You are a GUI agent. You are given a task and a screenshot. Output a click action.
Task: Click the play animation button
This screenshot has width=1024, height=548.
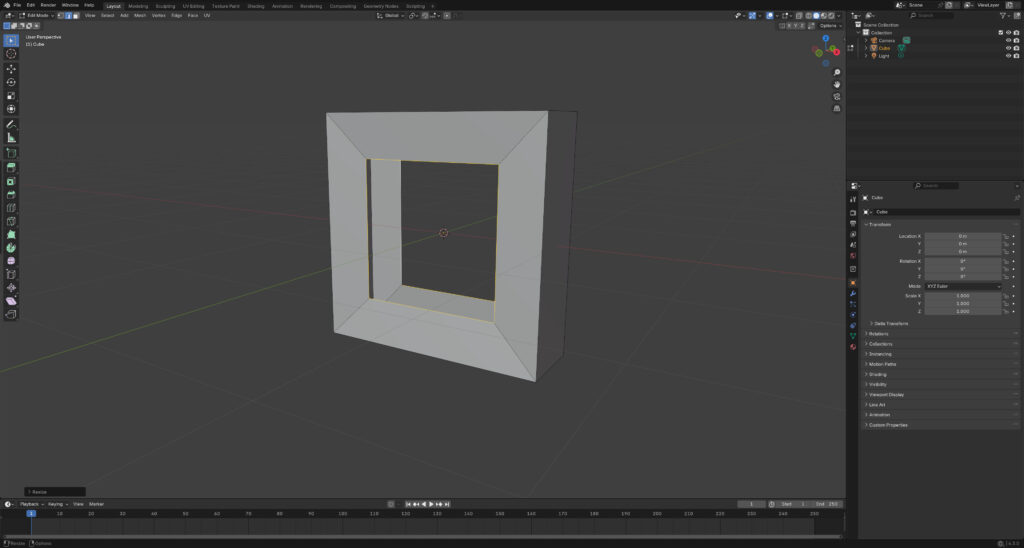point(431,504)
